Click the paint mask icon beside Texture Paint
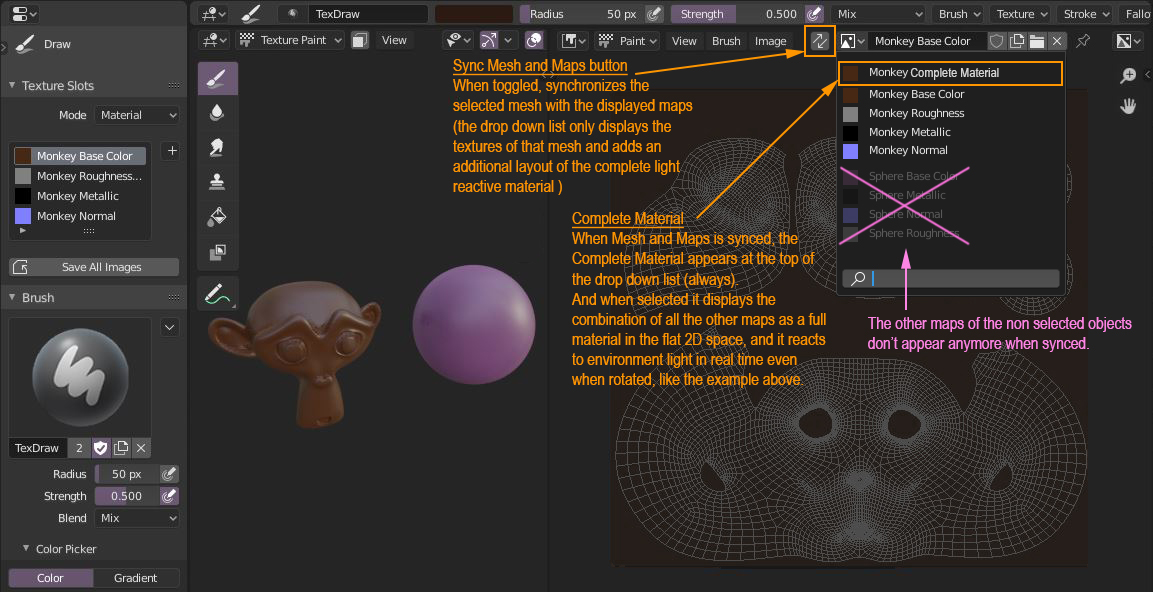 pyautogui.click(x=360, y=40)
